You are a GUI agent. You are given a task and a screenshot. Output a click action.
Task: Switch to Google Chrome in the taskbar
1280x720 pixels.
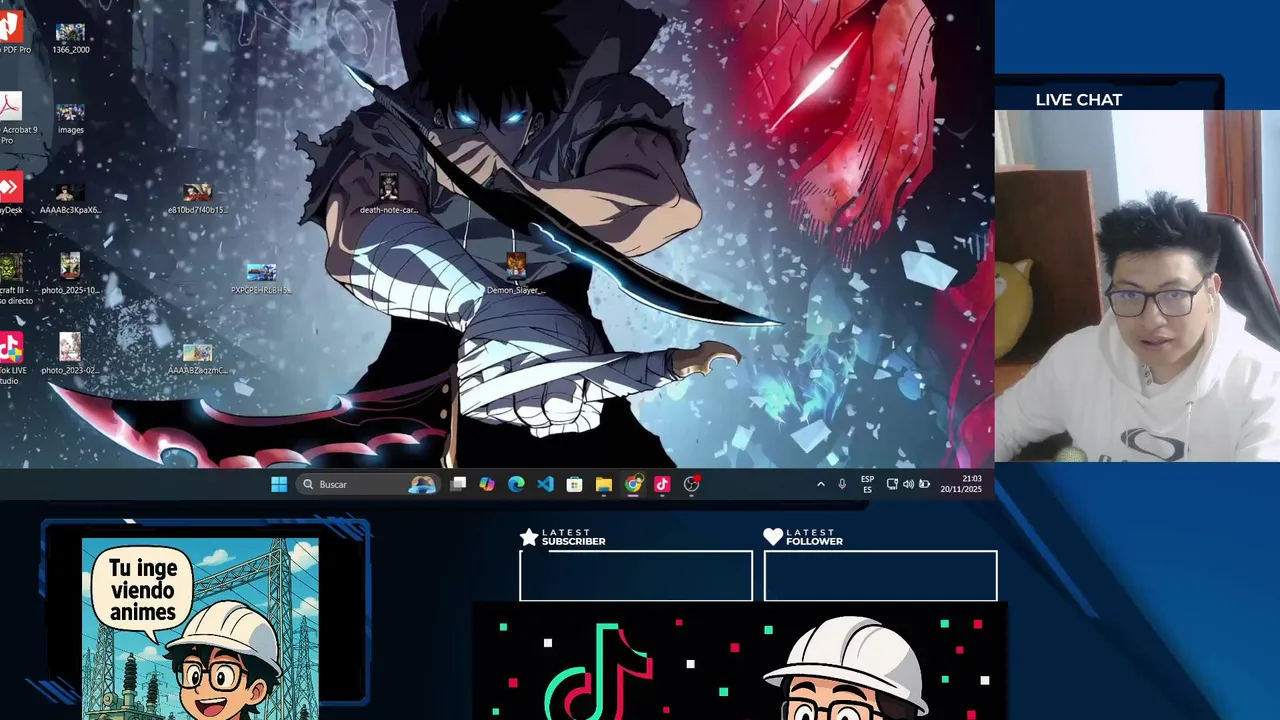(x=633, y=484)
